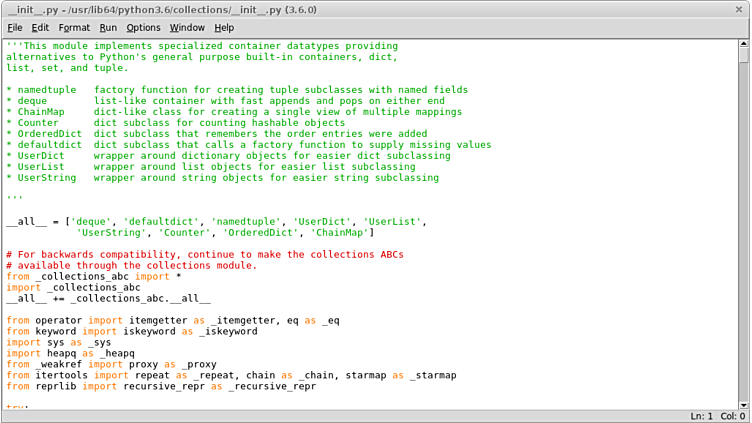Place cursor on the '* namedtuple' docstring bullet
752x423 pixels.
pyautogui.click(x=40, y=90)
